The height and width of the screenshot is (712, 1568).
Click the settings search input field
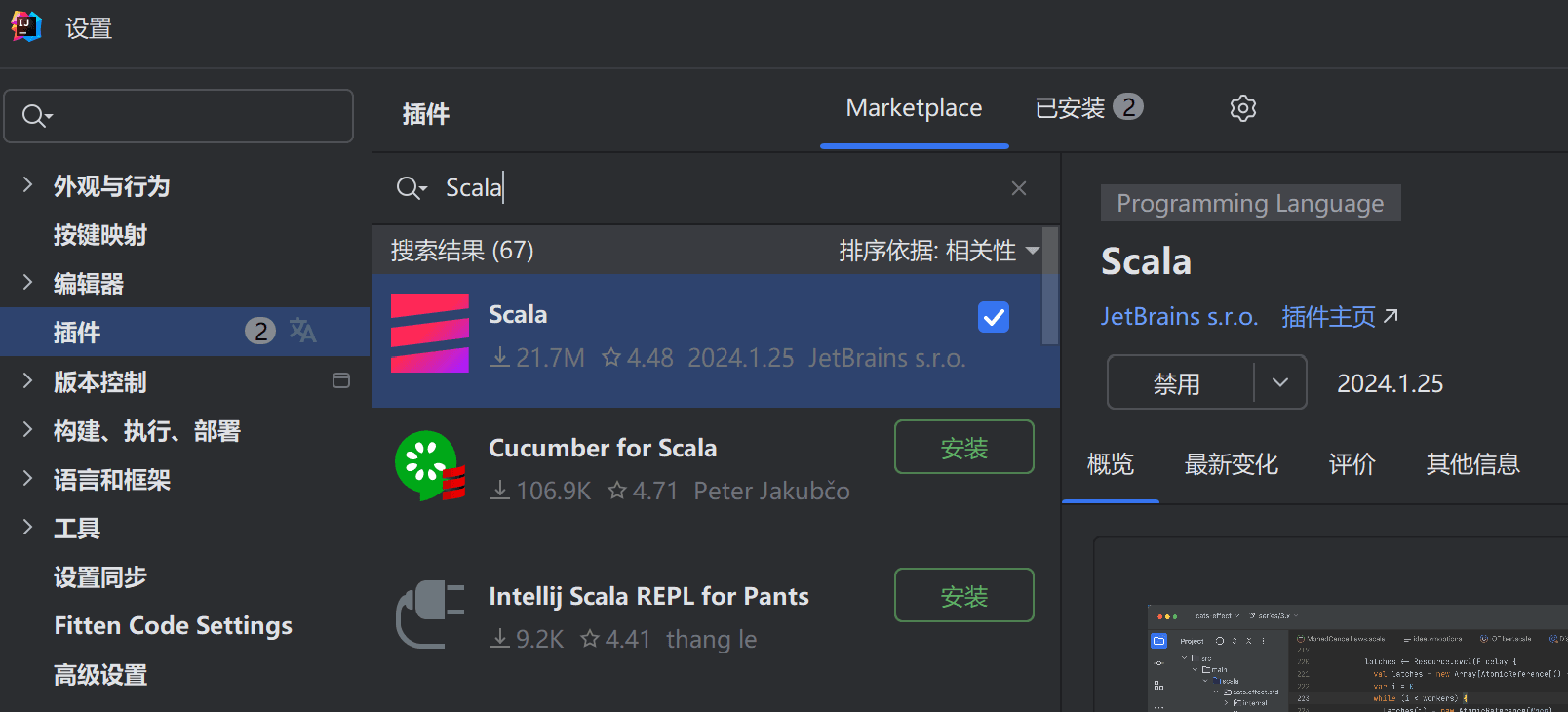tap(178, 116)
